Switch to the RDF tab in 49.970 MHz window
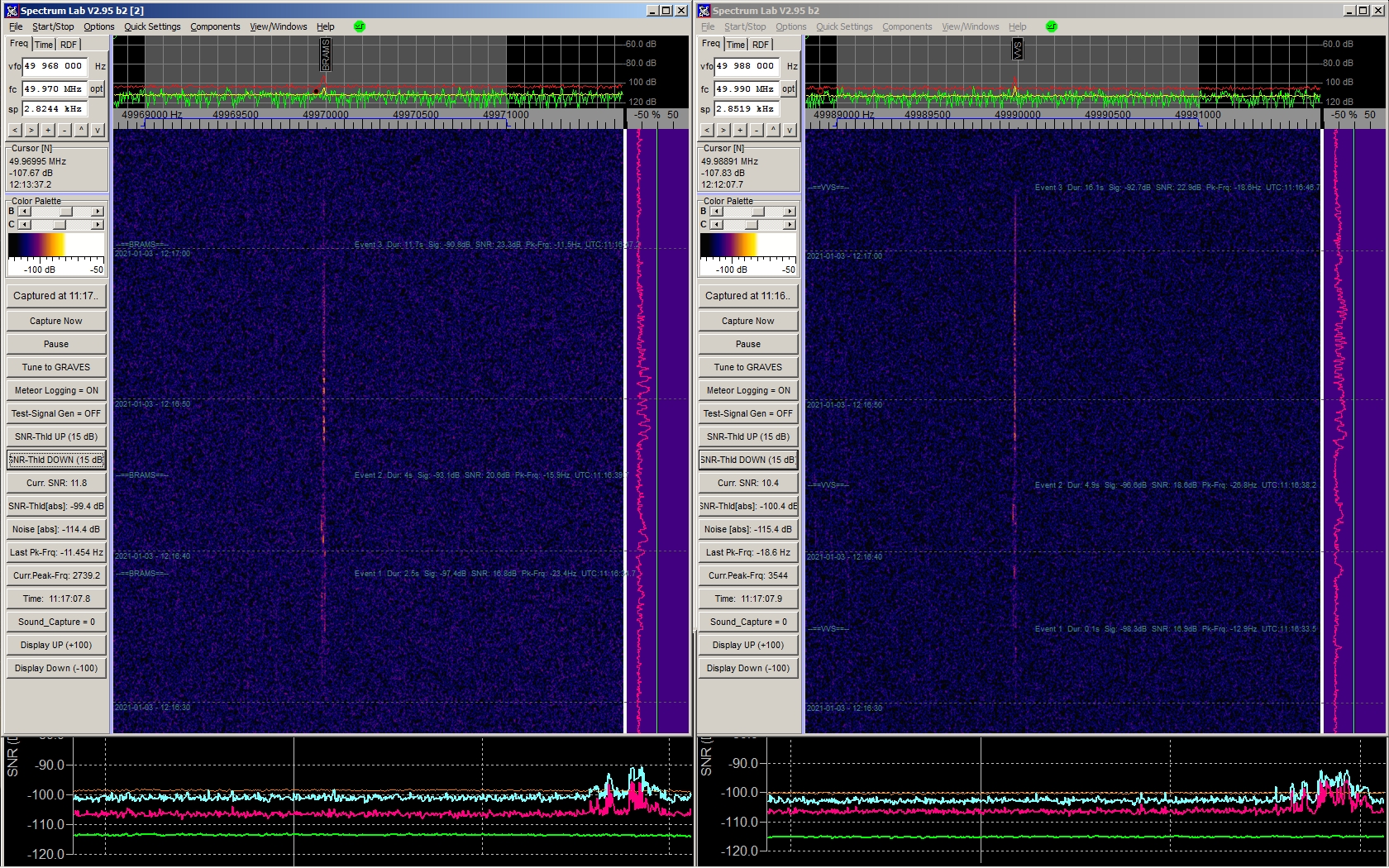Screen dimensions: 1389x868 [69, 45]
